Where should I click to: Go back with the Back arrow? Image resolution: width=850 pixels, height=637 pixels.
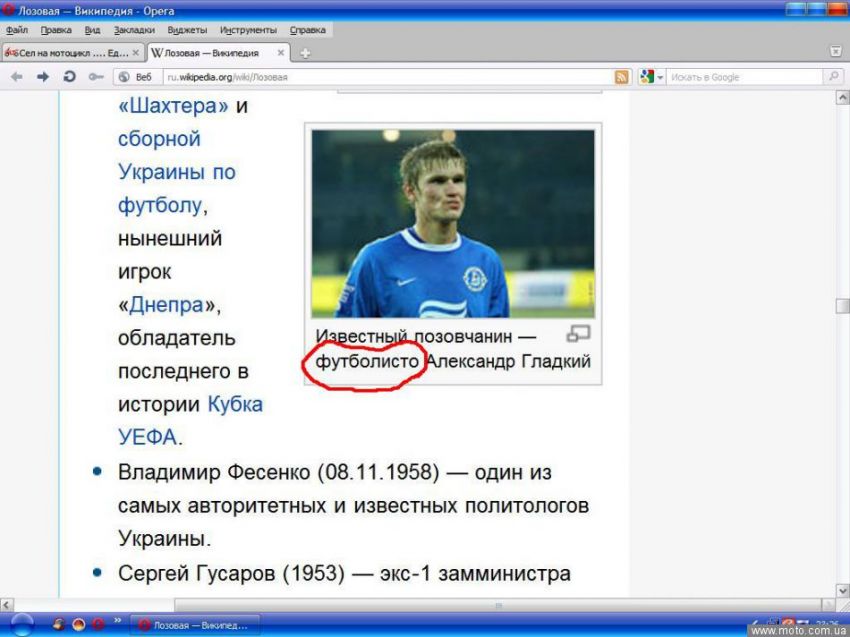17,77
